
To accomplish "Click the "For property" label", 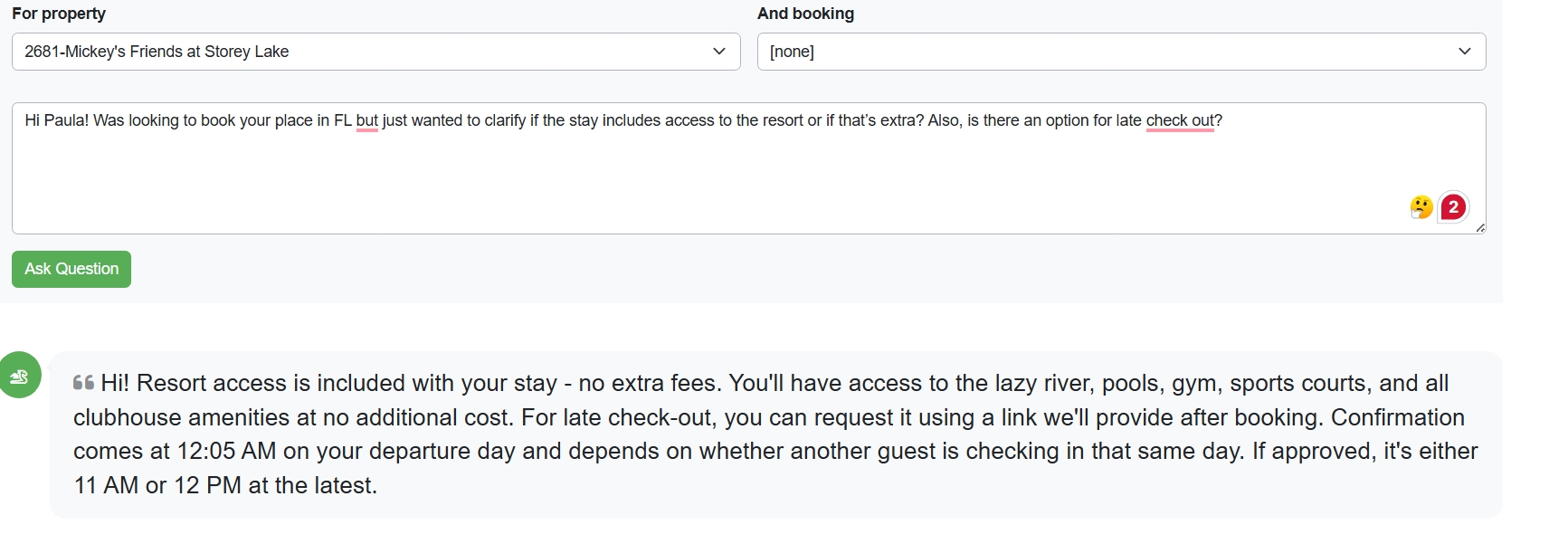I will [59, 14].
